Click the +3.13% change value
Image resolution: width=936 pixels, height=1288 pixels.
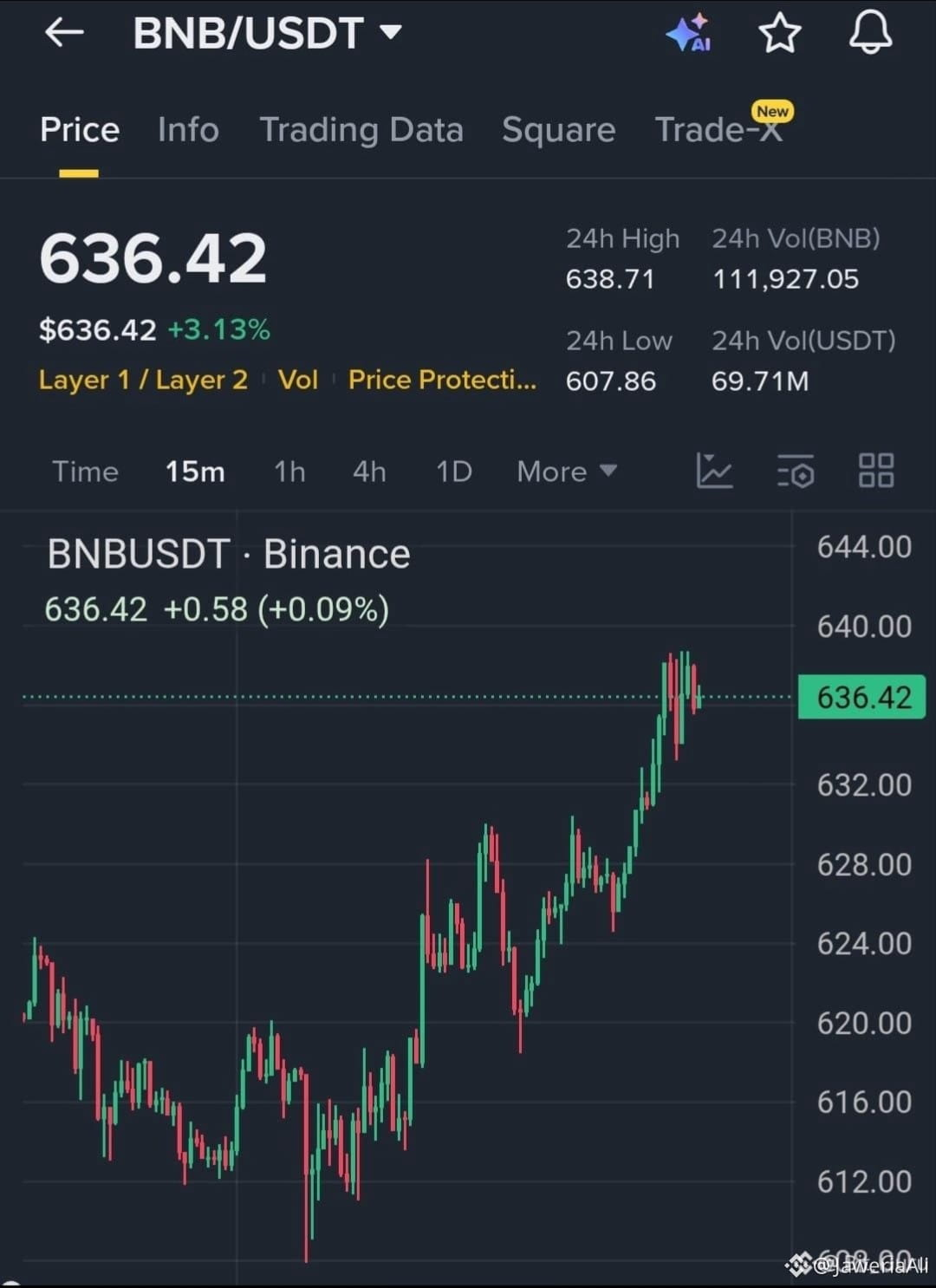(x=218, y=329)
